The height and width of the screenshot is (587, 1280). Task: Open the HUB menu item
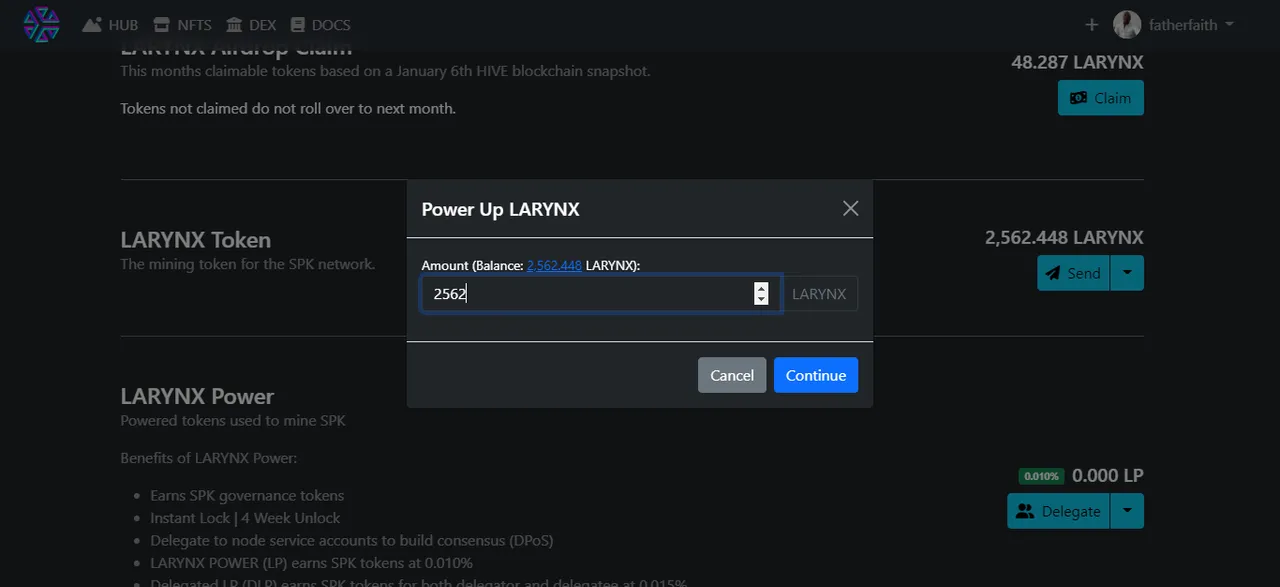pyautogui.click(x=111, y=25)
